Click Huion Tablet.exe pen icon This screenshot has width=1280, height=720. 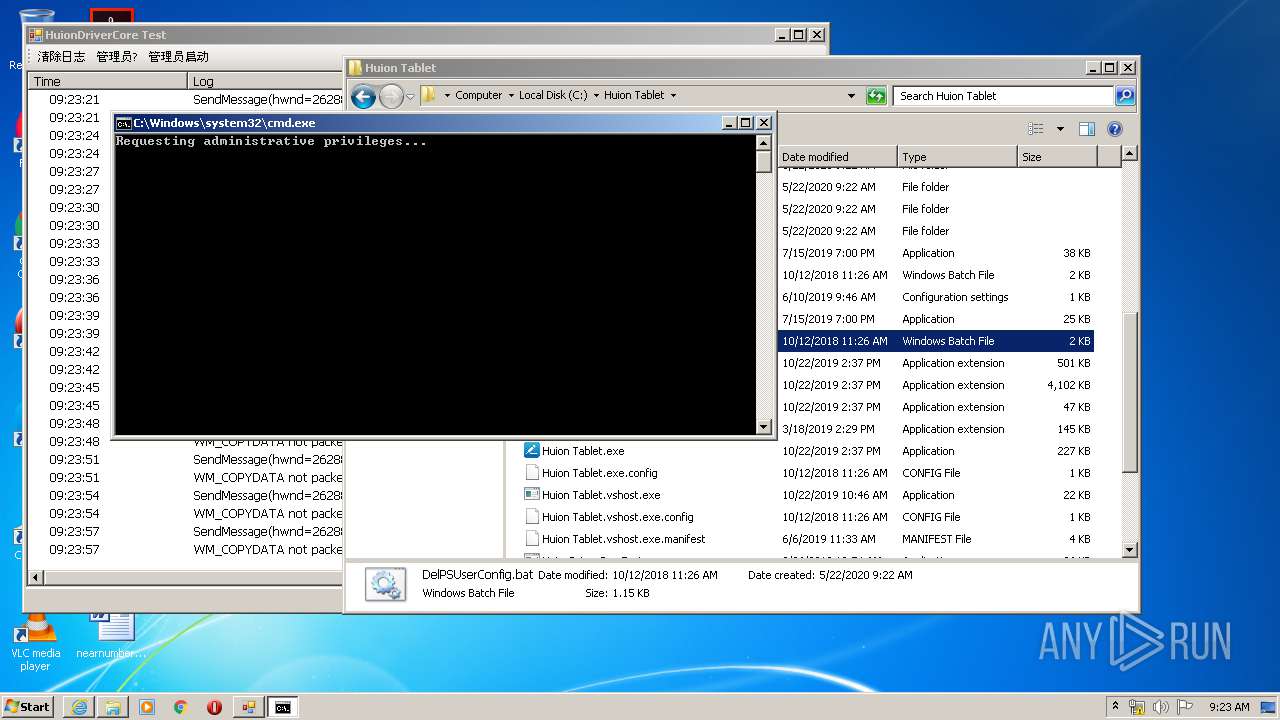coord(532,451)
